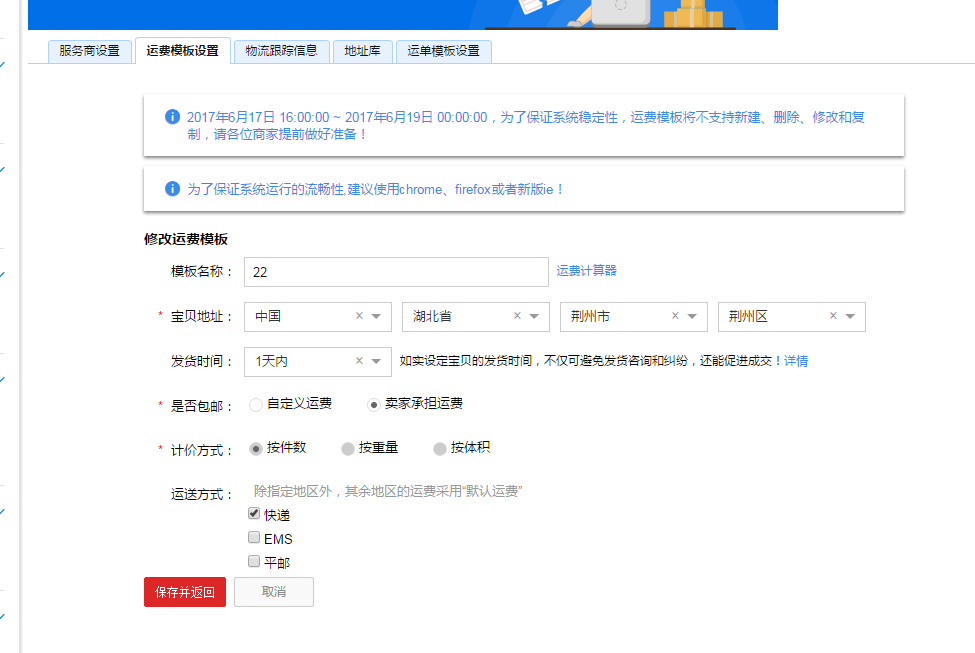Click the info icon in the maintenance notice
Screen dimensions: 975x653
(172, 117)
